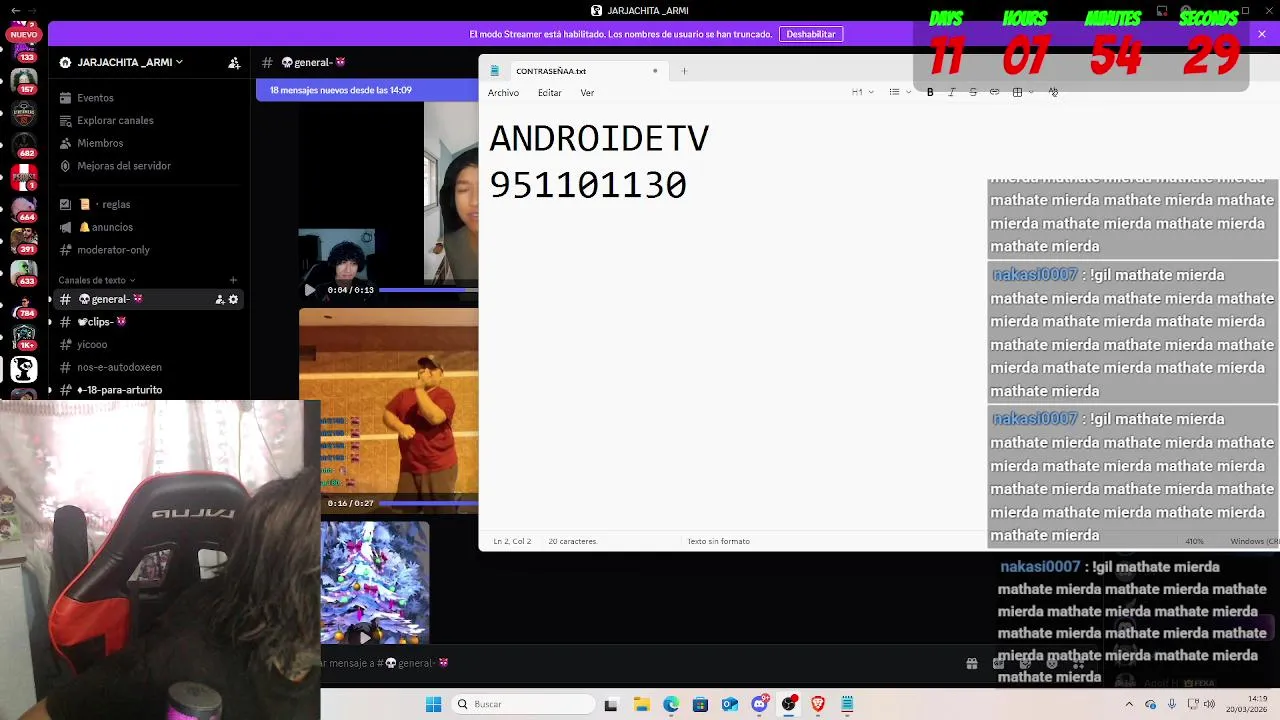
Task: Open Microsoft Edge from taskbar
Action: [x=671, y=704]
